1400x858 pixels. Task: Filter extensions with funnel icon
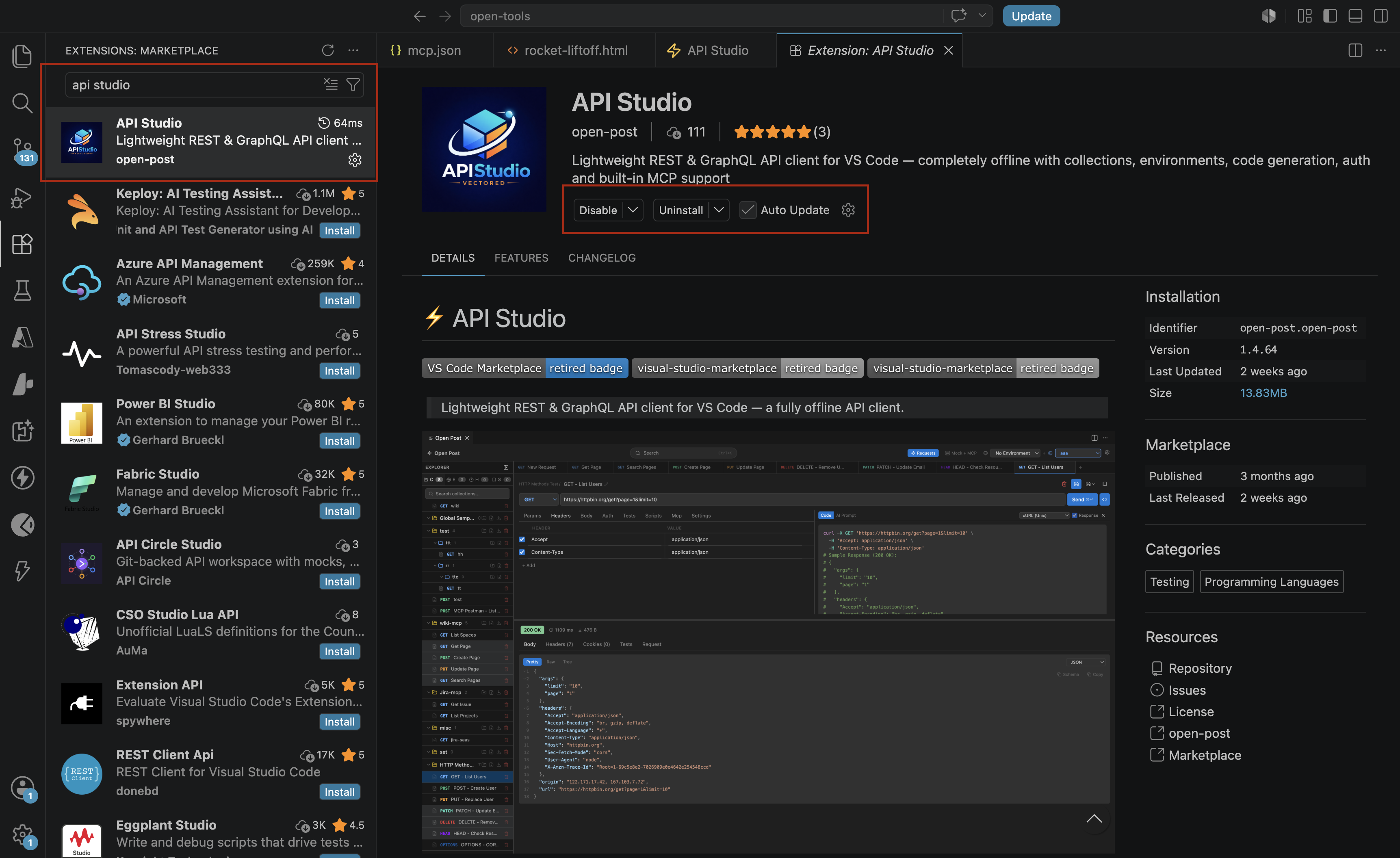click(x=353, y=84)
